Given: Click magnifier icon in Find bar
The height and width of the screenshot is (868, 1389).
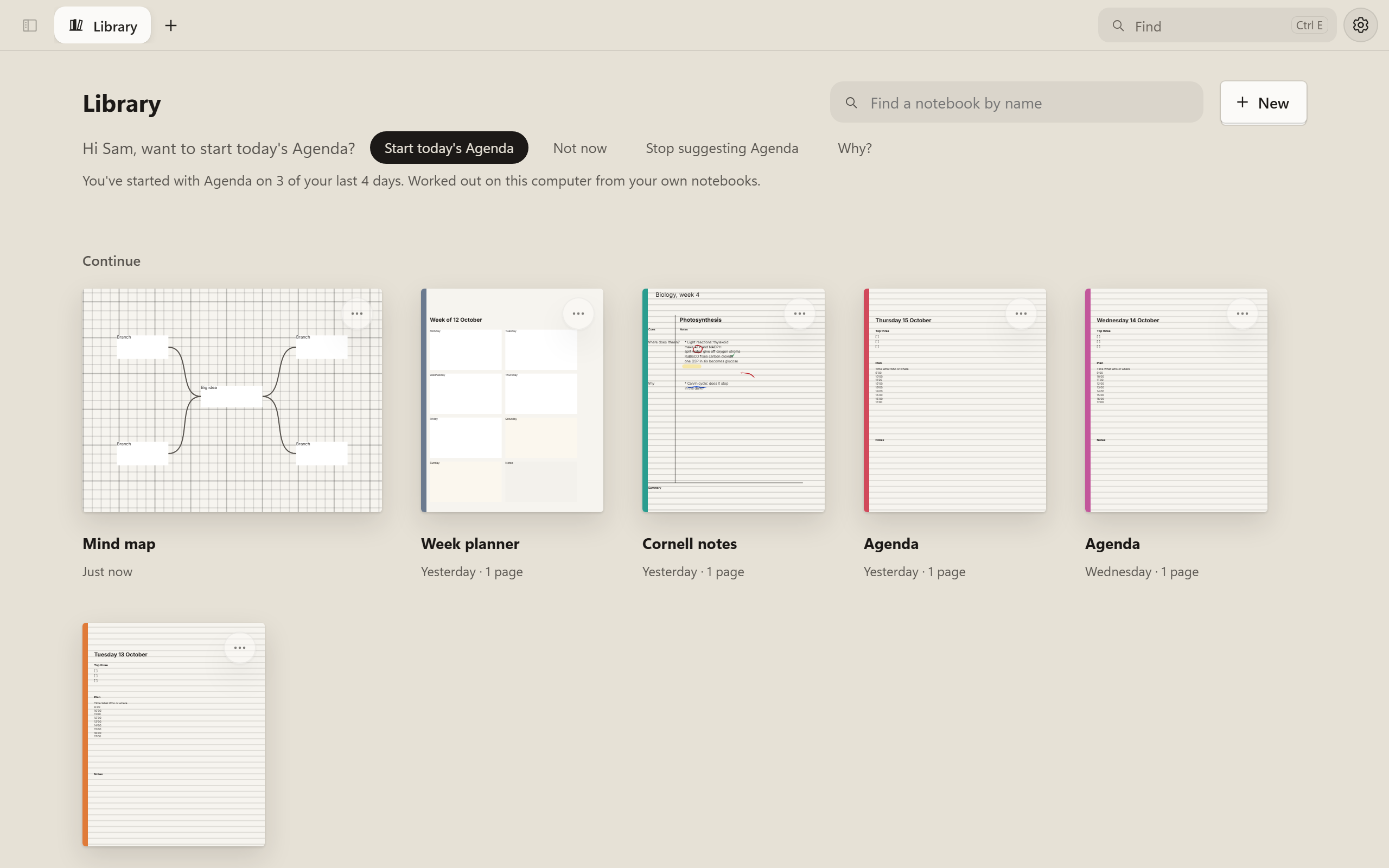Looking at the screenshot, I should pos(1118,26).
